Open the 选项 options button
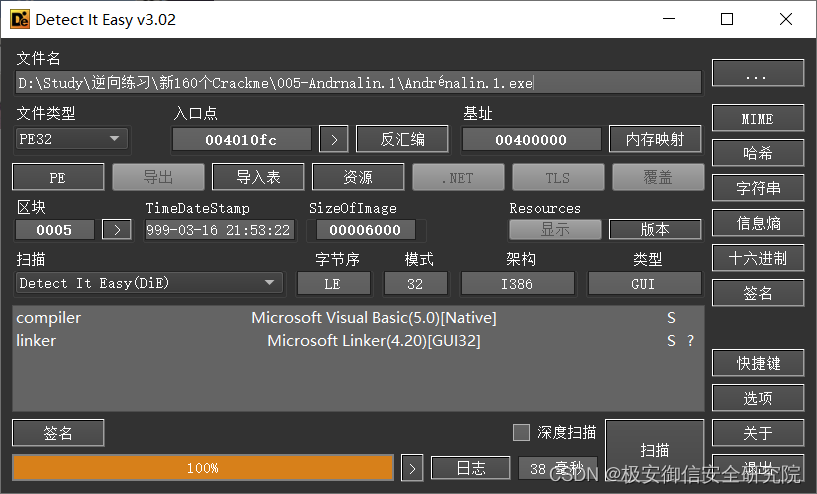Viewport: 817px width, 494px height. pos(758,398)
